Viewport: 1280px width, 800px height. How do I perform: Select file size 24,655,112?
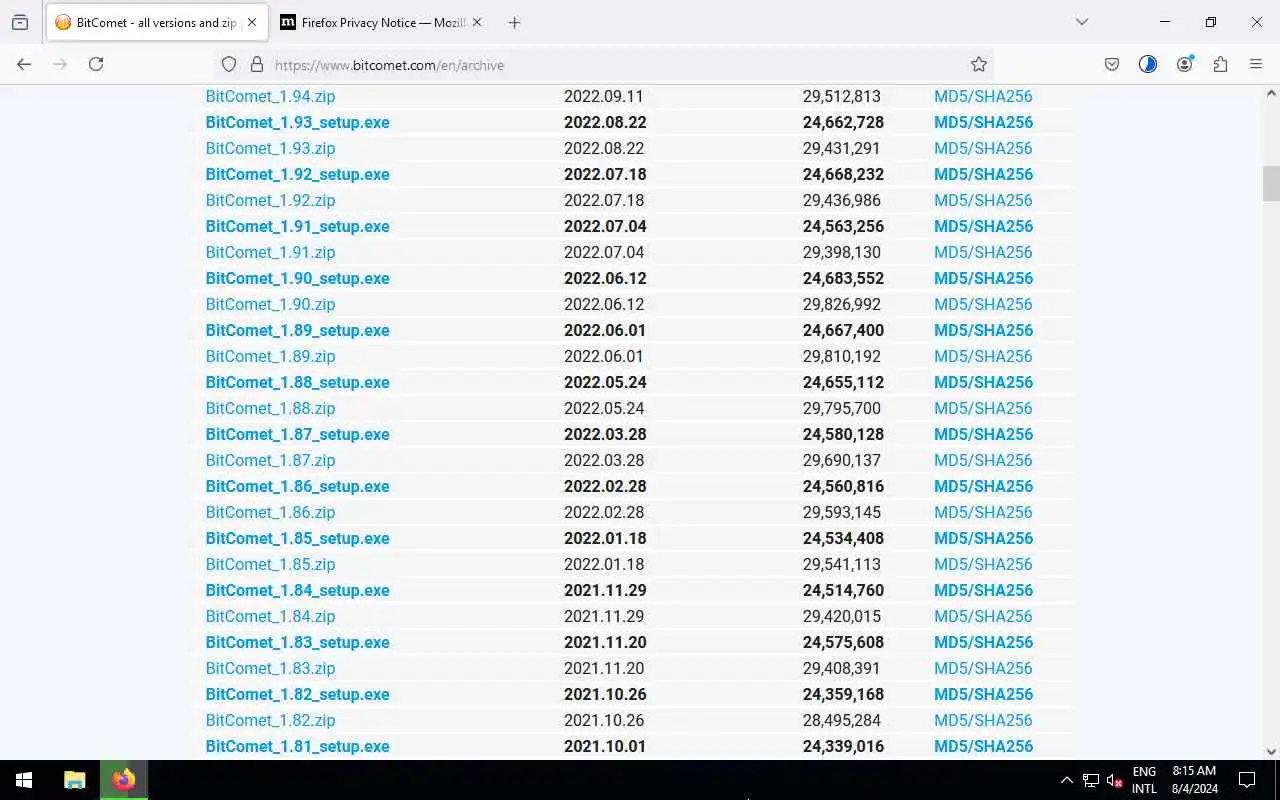(x=843, y=382)
